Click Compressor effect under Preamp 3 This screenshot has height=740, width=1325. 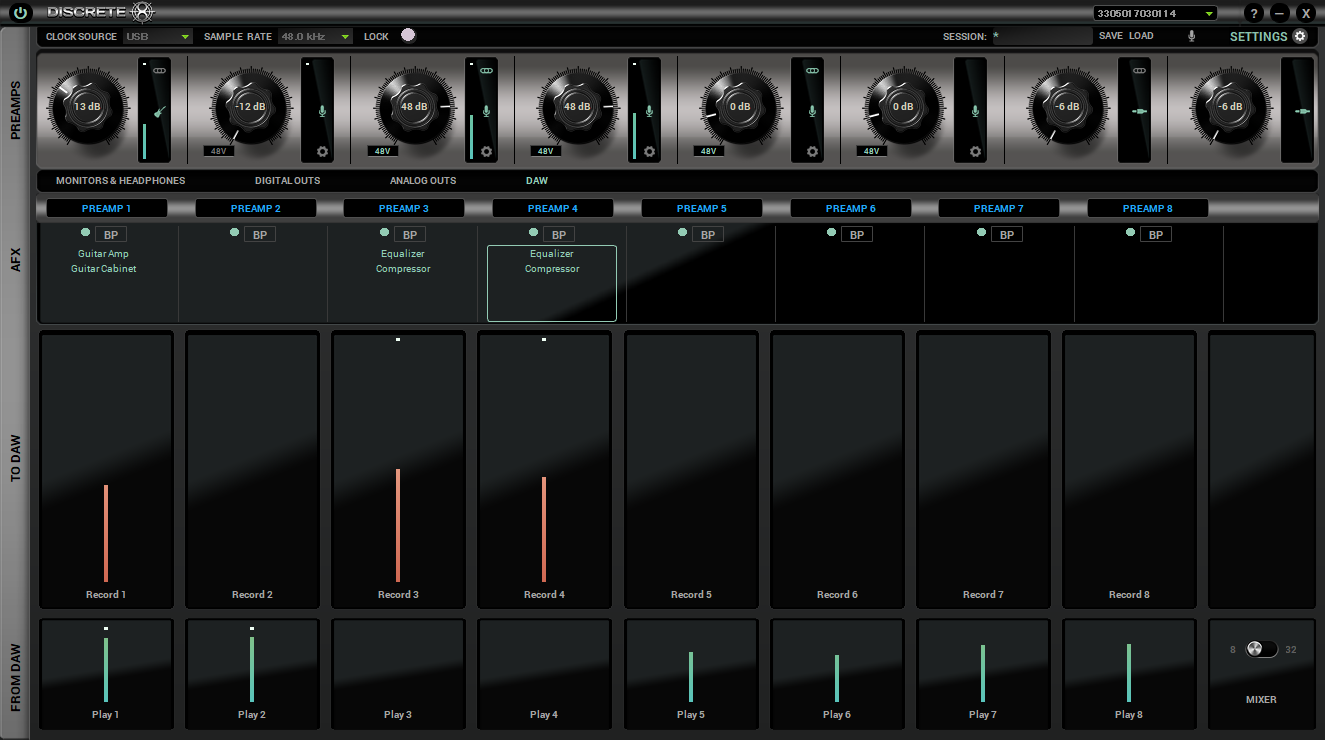pos(403,269)
